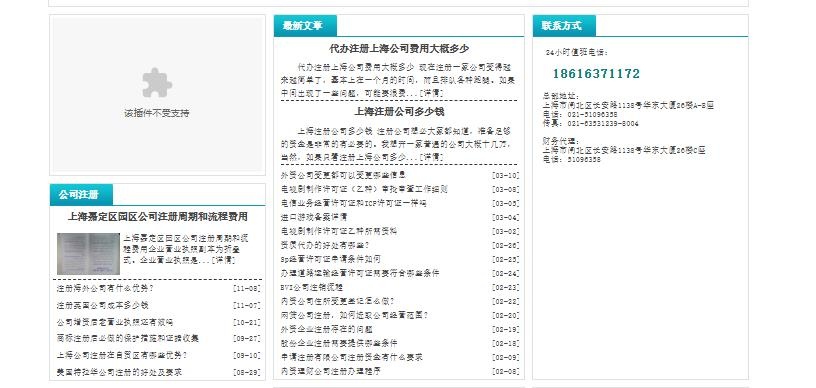
Task: Click the unsupported plugin puzzle icon
Action: click(157, 83)
